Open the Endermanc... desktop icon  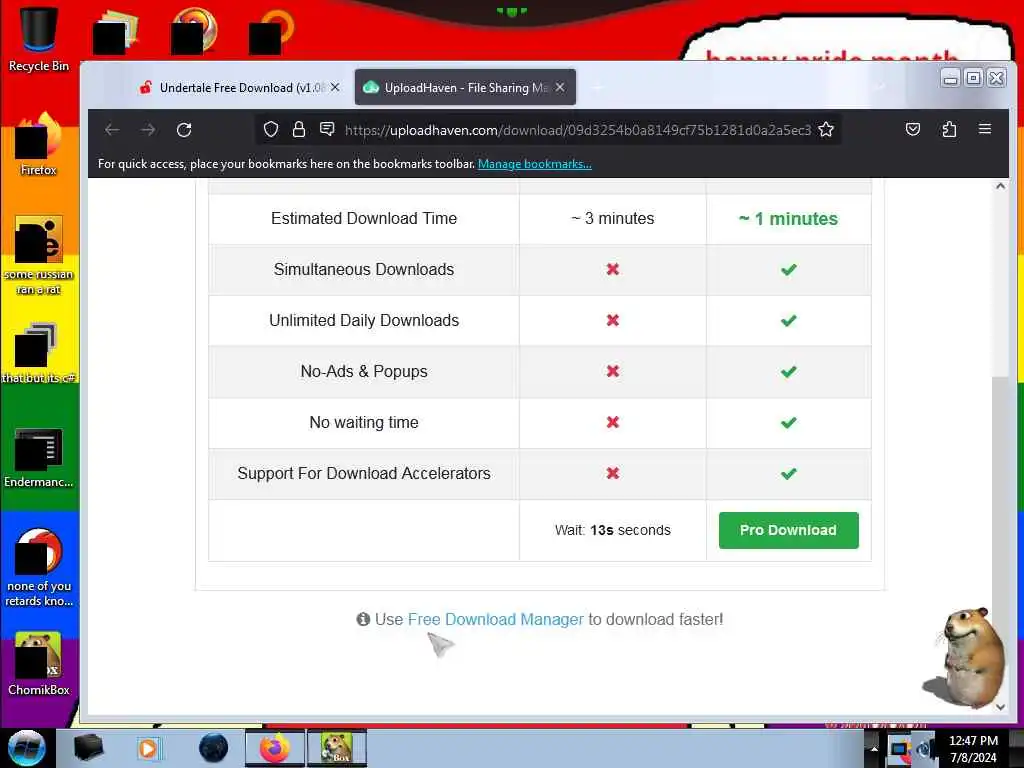point(39,457)
